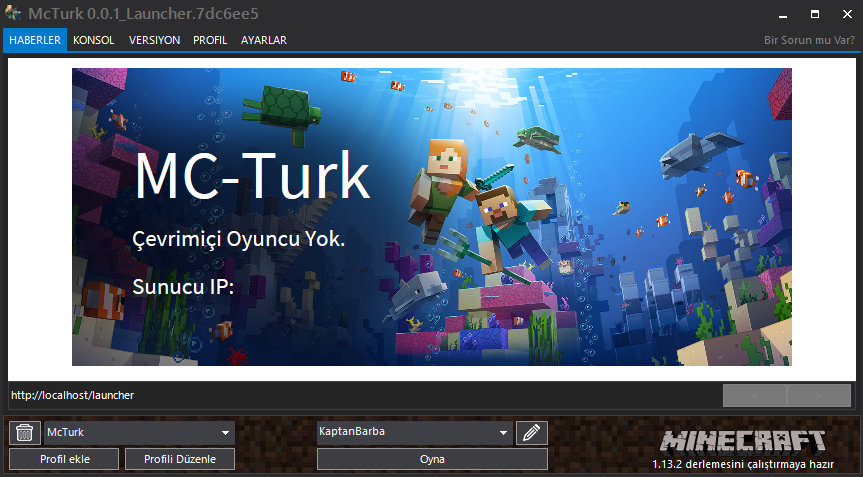863x477 pixels.
Task: Edit the username with the pencil icon
Action: tap(531, 433)
